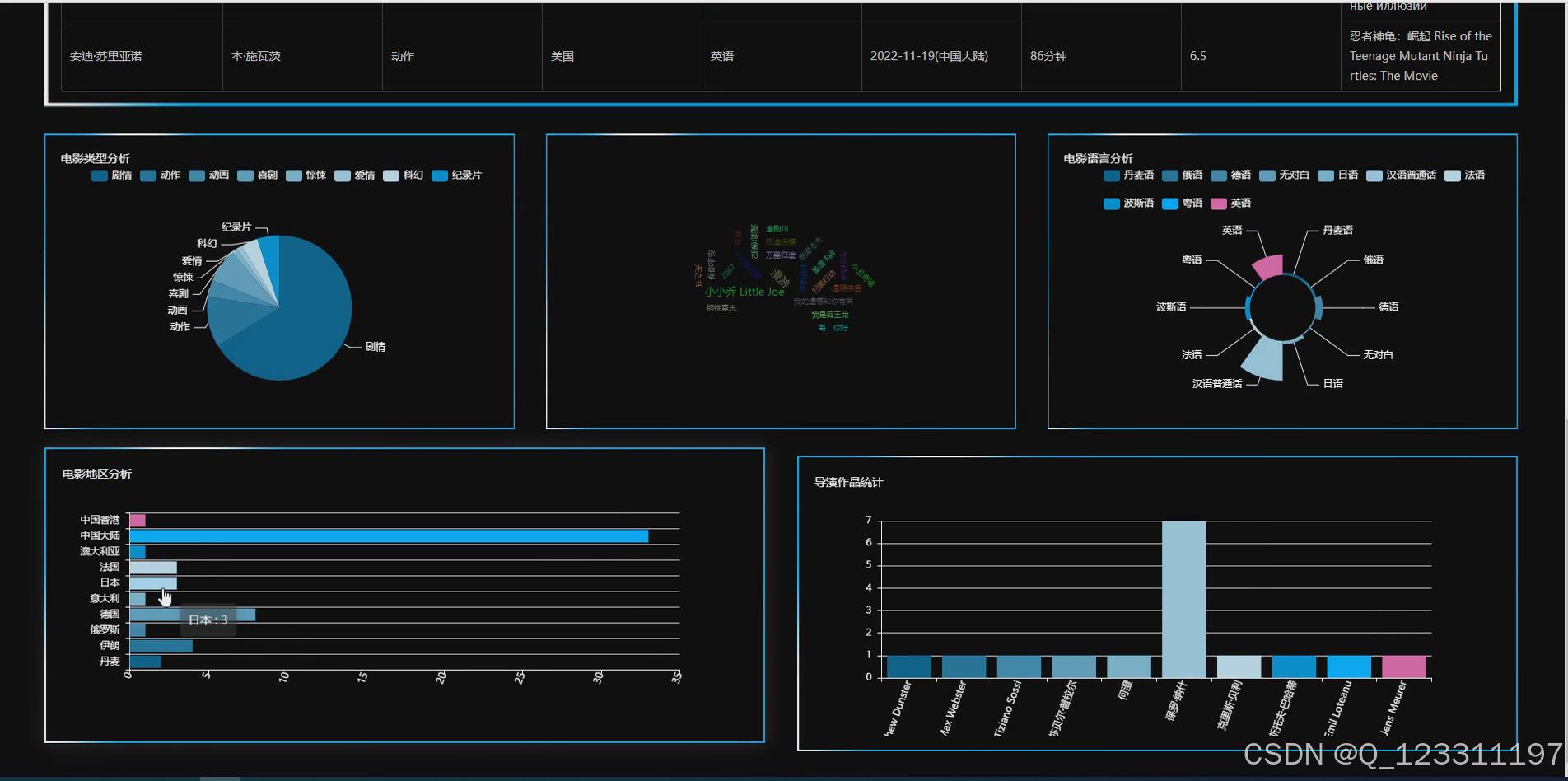This screenshot has height=781, width=1568.
Task: Toggle the 汉语普通话 legend item in 电影语言分析
Action: click(1402, 175)
